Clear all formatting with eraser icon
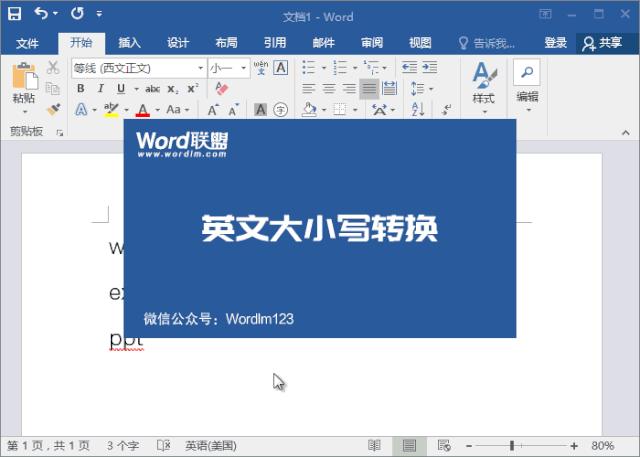Screen dimensions: 640x457 point(222,88)
